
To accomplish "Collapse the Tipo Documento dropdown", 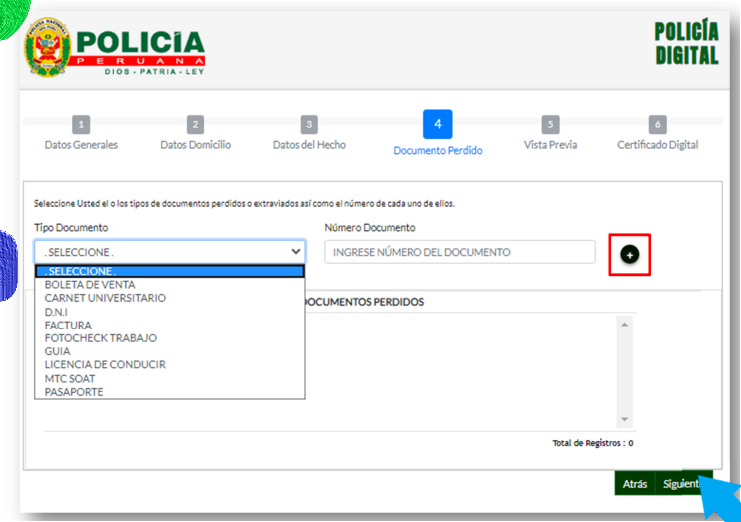I will [169, 252].
